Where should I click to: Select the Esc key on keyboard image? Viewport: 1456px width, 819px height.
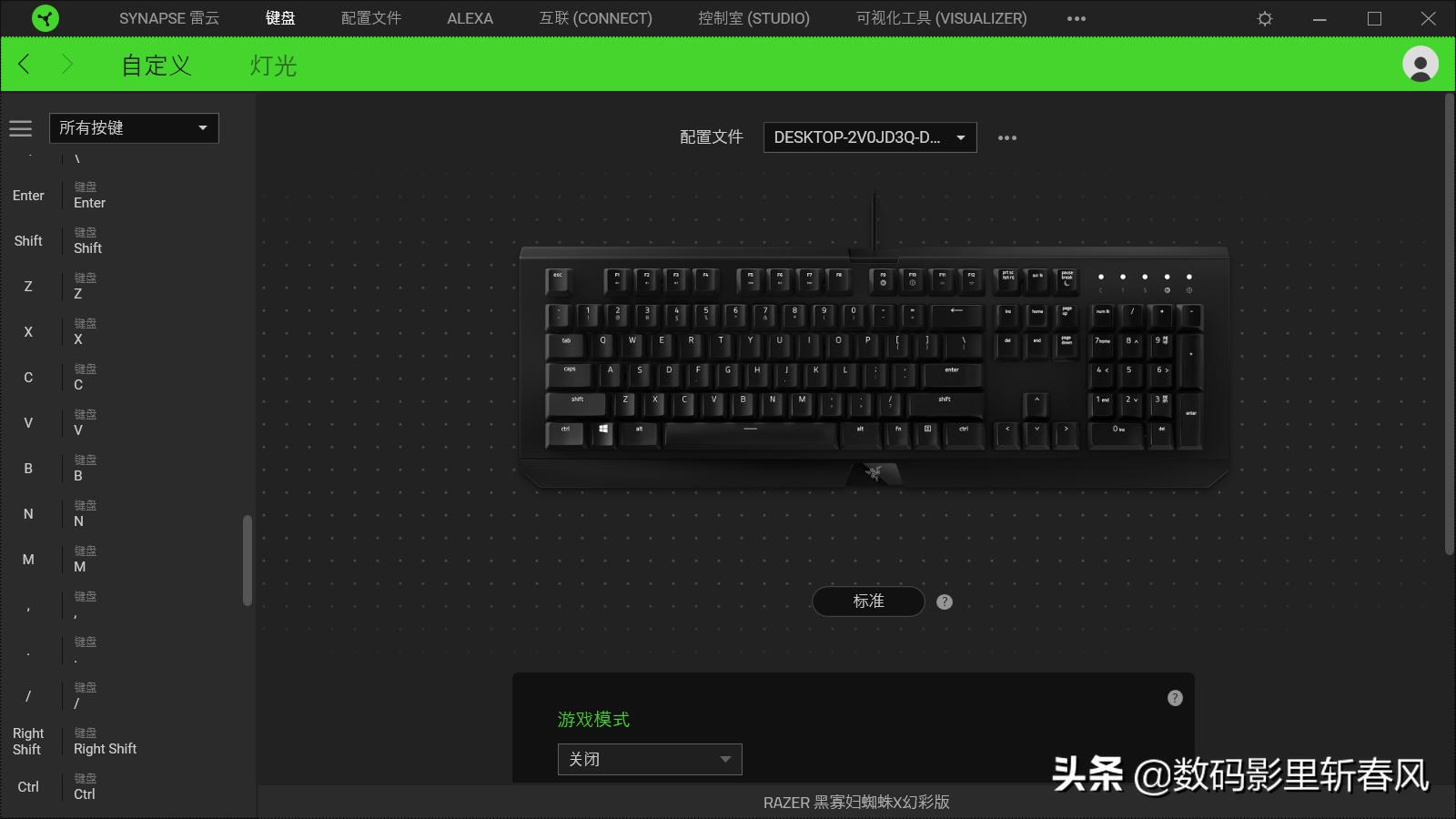[559, 280]
